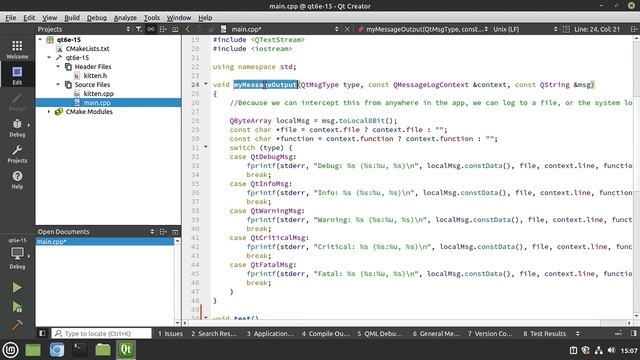Build the project with hammer icon
640x360 pixels.
click(17, 325)
